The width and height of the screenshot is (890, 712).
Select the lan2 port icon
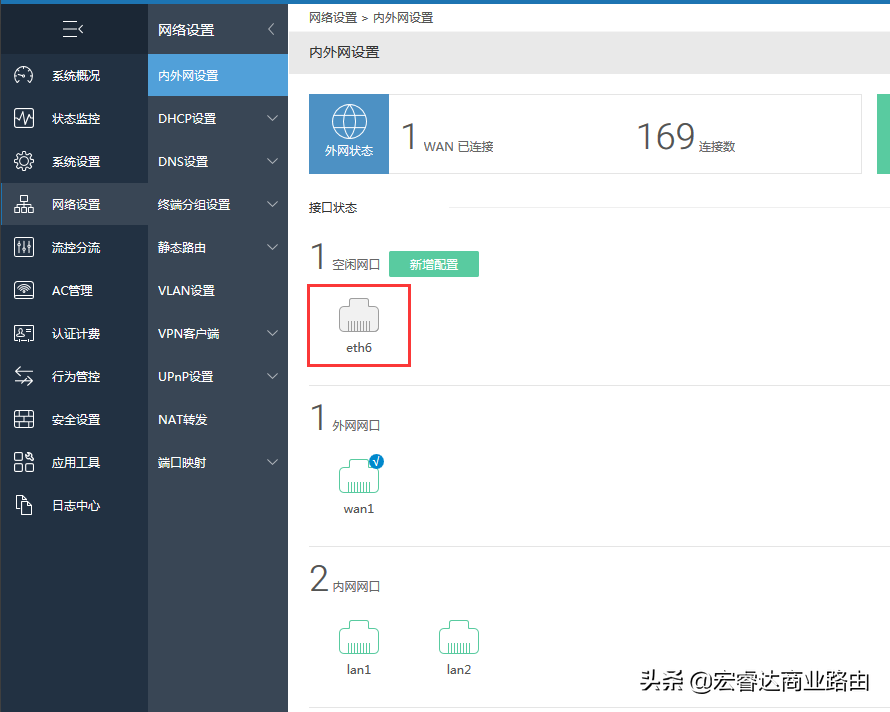(459, 637)
